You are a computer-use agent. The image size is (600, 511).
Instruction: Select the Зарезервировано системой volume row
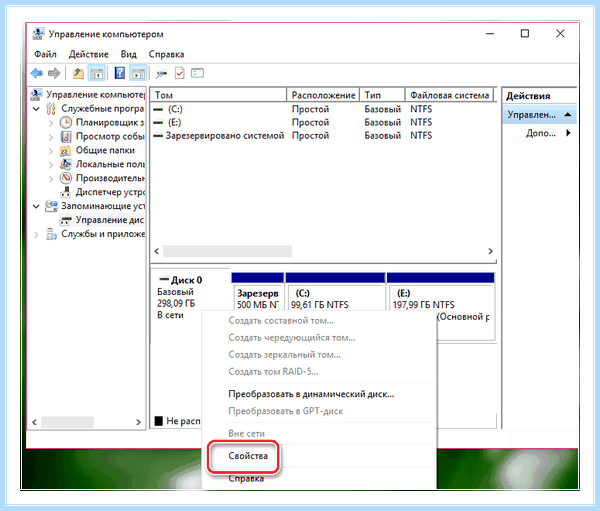click(x=323, y=136)
